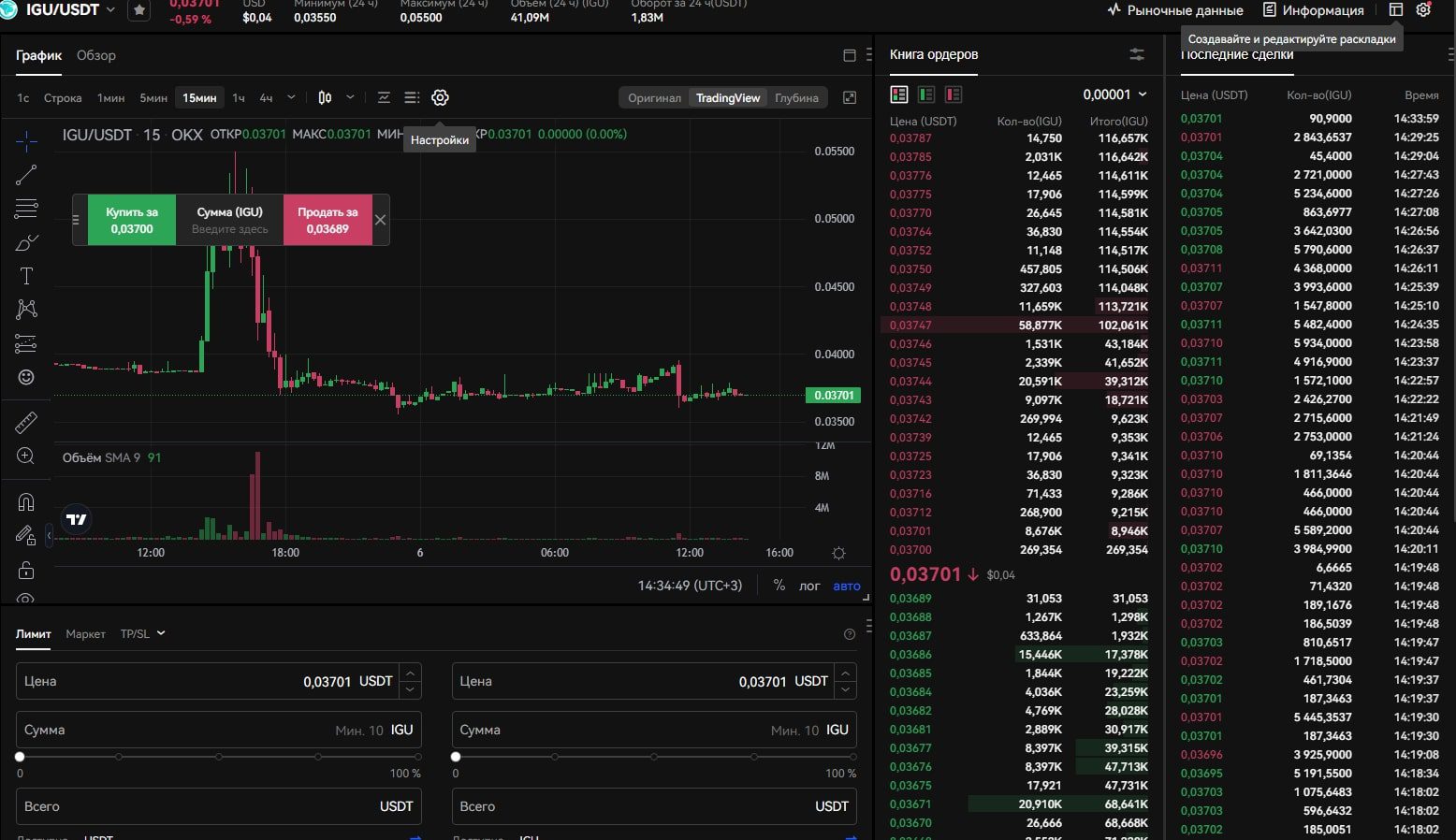The height and width of the screenshot is (840, 1456).
Task: Switch to the Обзор tab
Action: 96,55
